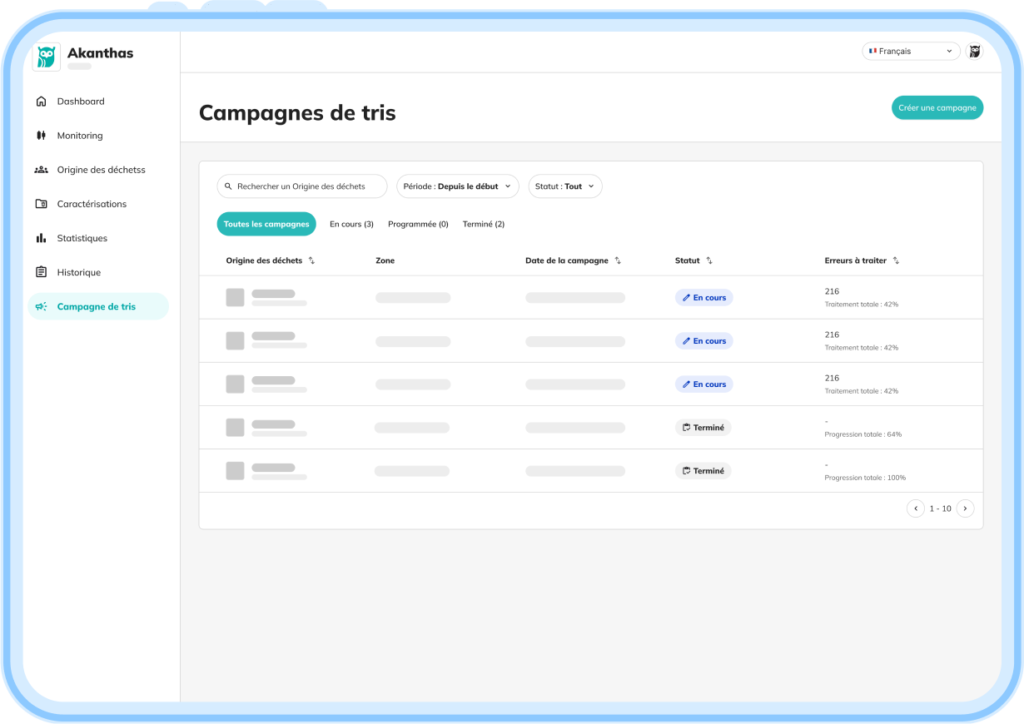Switch to the Programmée (0) tab
The image size is (1024, 724).
418,224
